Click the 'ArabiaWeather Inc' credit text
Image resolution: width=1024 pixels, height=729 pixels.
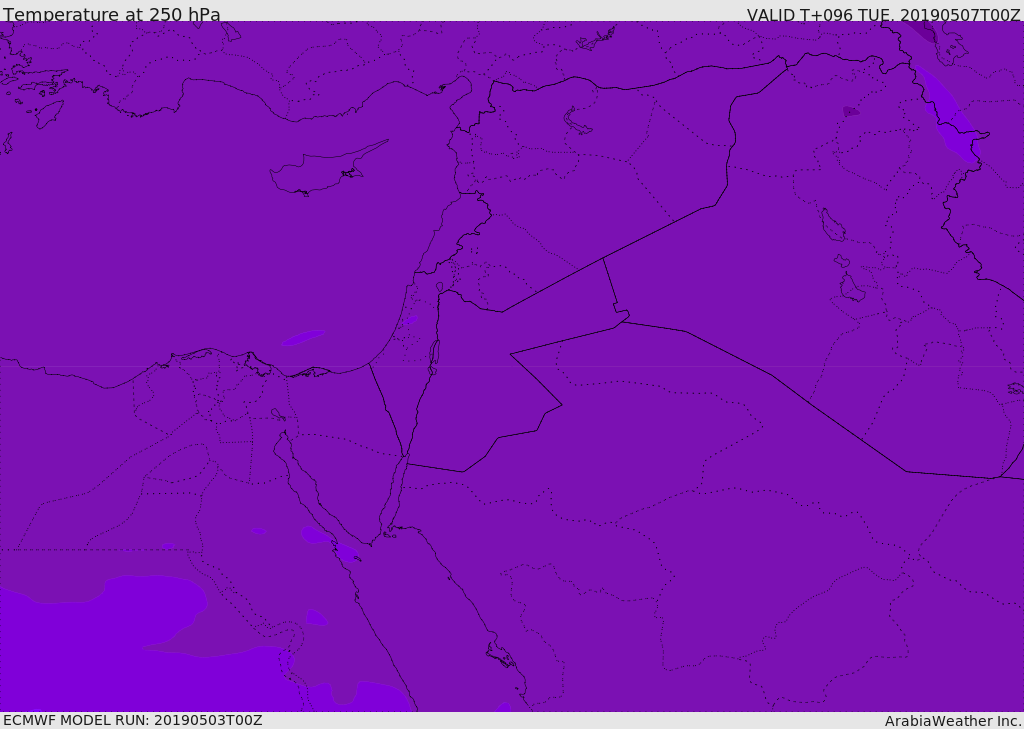(x=952, y=721)
